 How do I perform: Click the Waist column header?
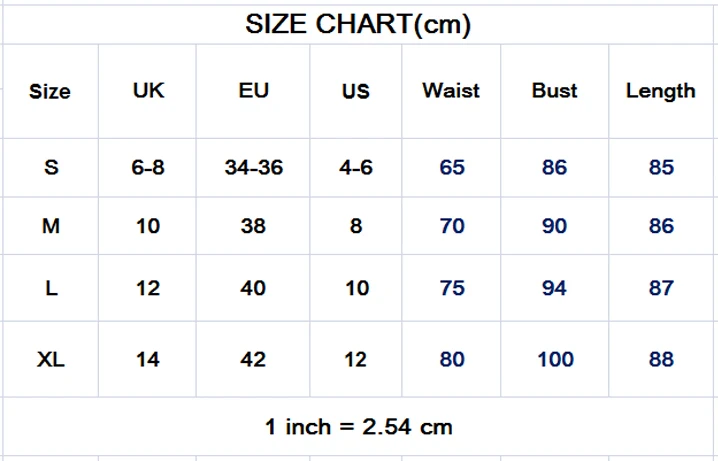coord(451,92)
